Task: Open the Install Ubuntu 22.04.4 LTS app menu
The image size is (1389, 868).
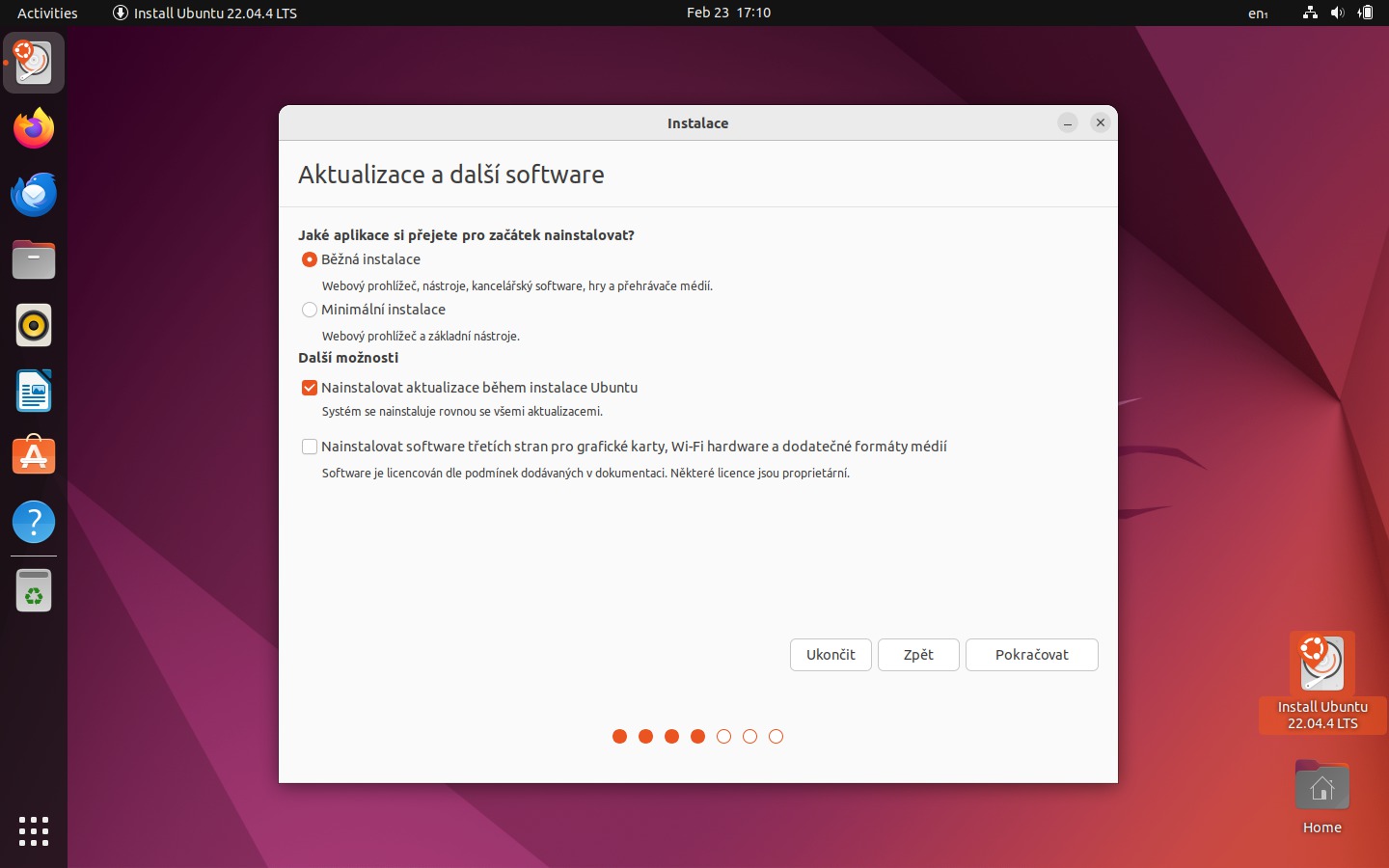Action: tap(204, 13)
